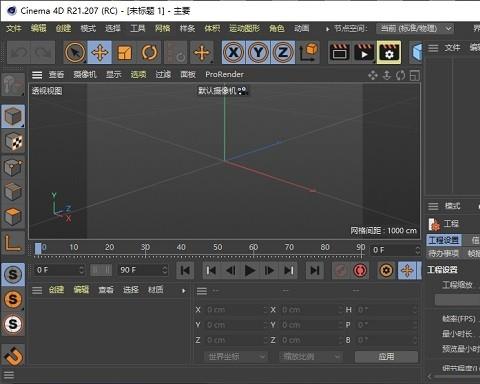Toggle Z axis lock
480x384 pixels.
click(283, 52)
